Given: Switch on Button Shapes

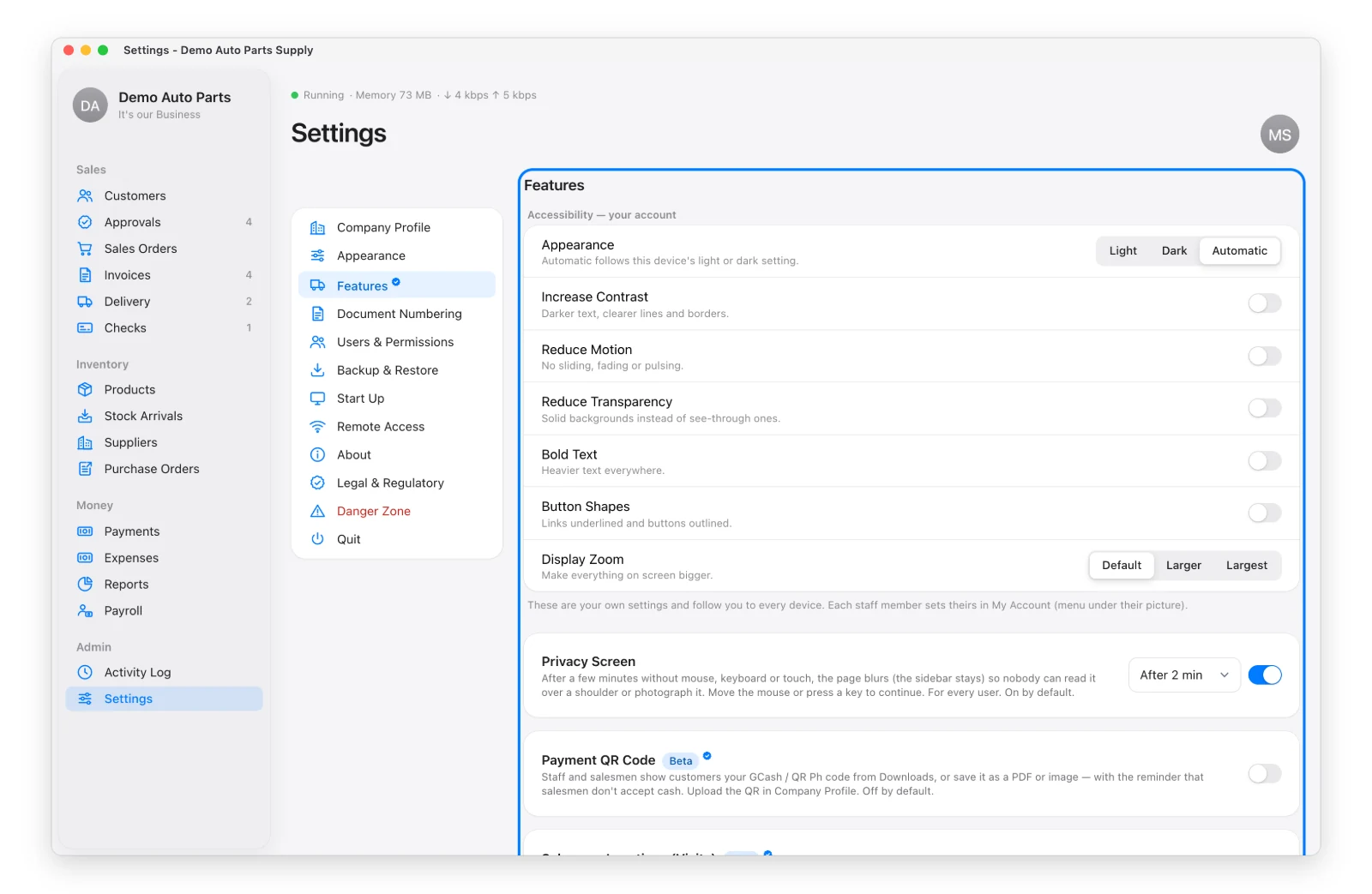Looking at the screenshot, I should click(1265, 513).
